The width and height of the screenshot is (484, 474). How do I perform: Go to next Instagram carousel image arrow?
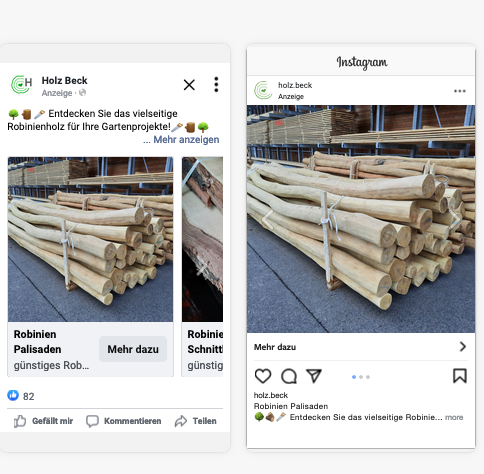coord(455,219)
